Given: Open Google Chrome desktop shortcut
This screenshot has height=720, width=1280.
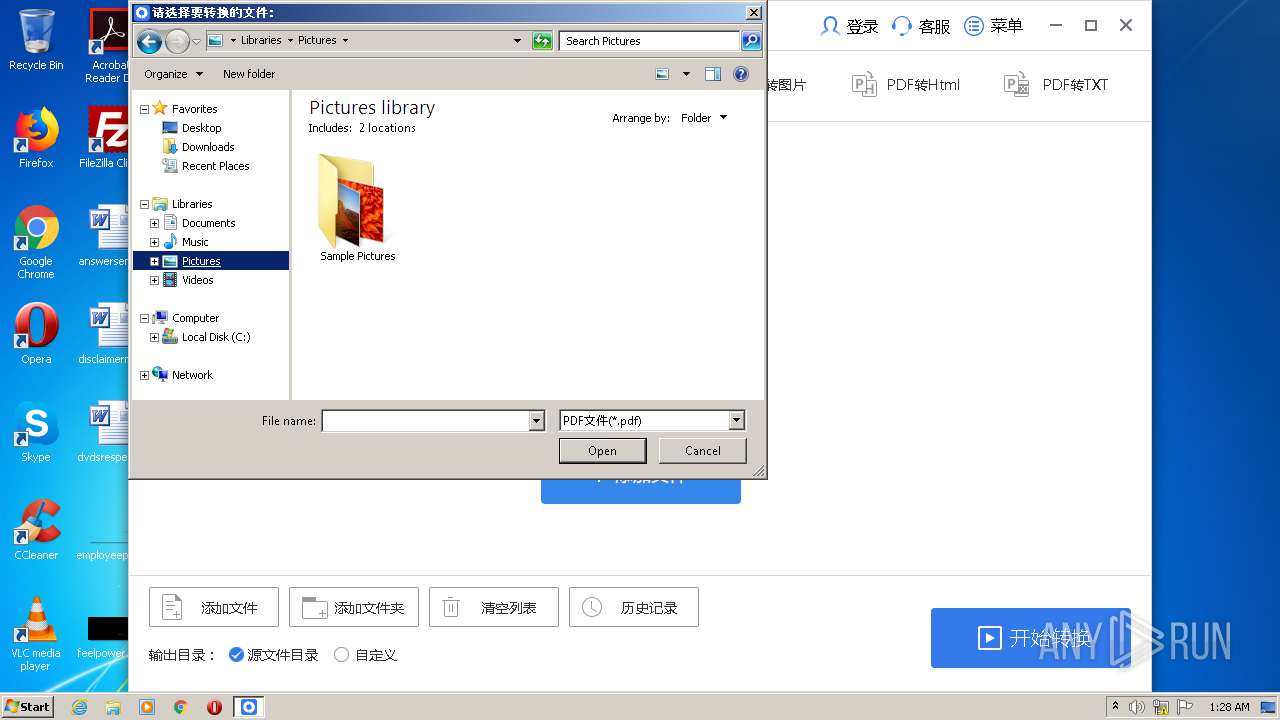Looking at the screenshot, I should click(x=36, y=242).
